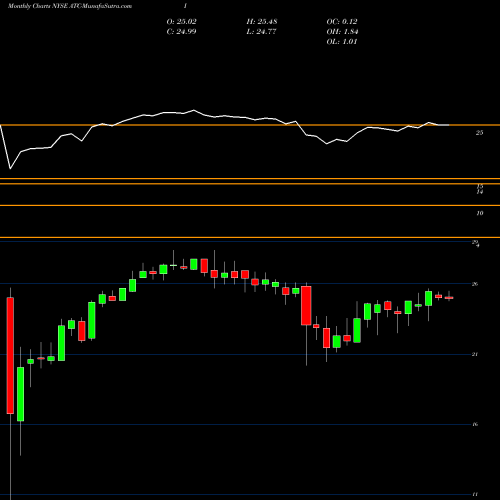Viewport: 500px width, 500px height.
Task: Click the low price value L: 24.77
Action: click(262, 32)
